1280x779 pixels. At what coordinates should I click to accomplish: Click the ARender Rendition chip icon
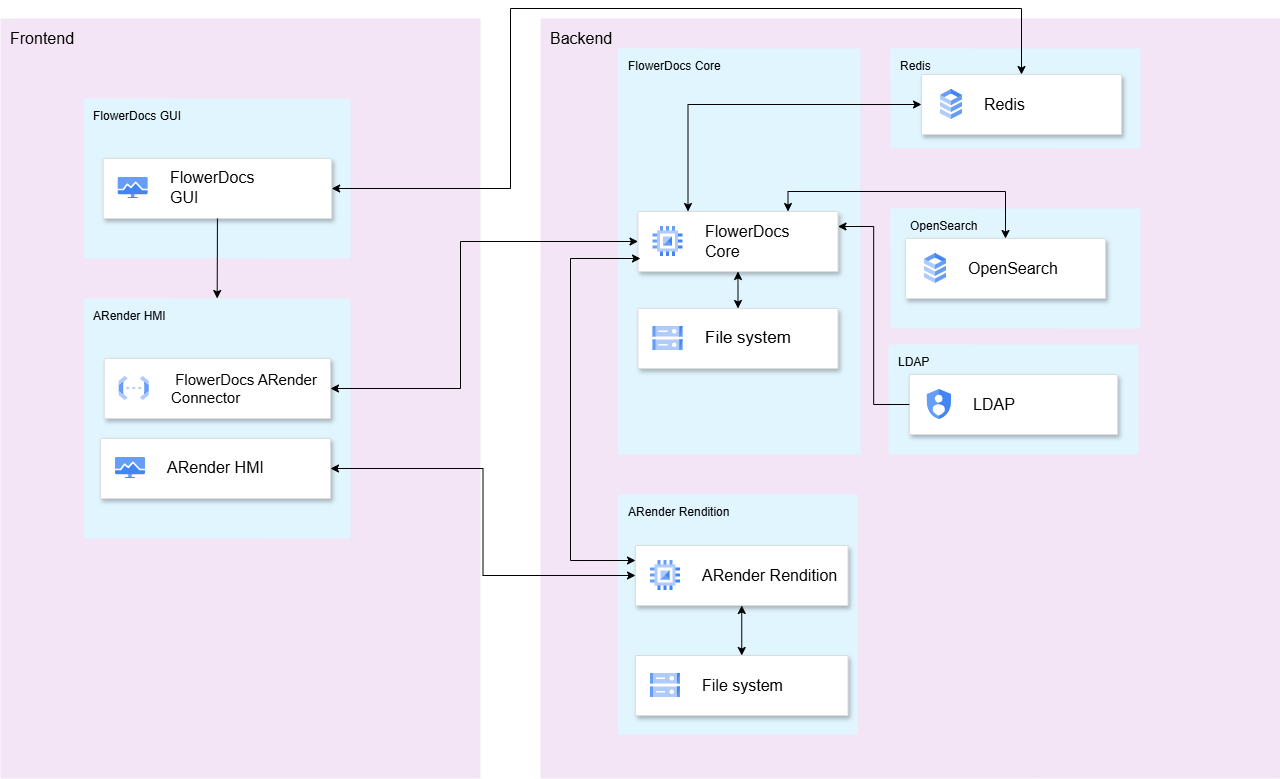664,575
